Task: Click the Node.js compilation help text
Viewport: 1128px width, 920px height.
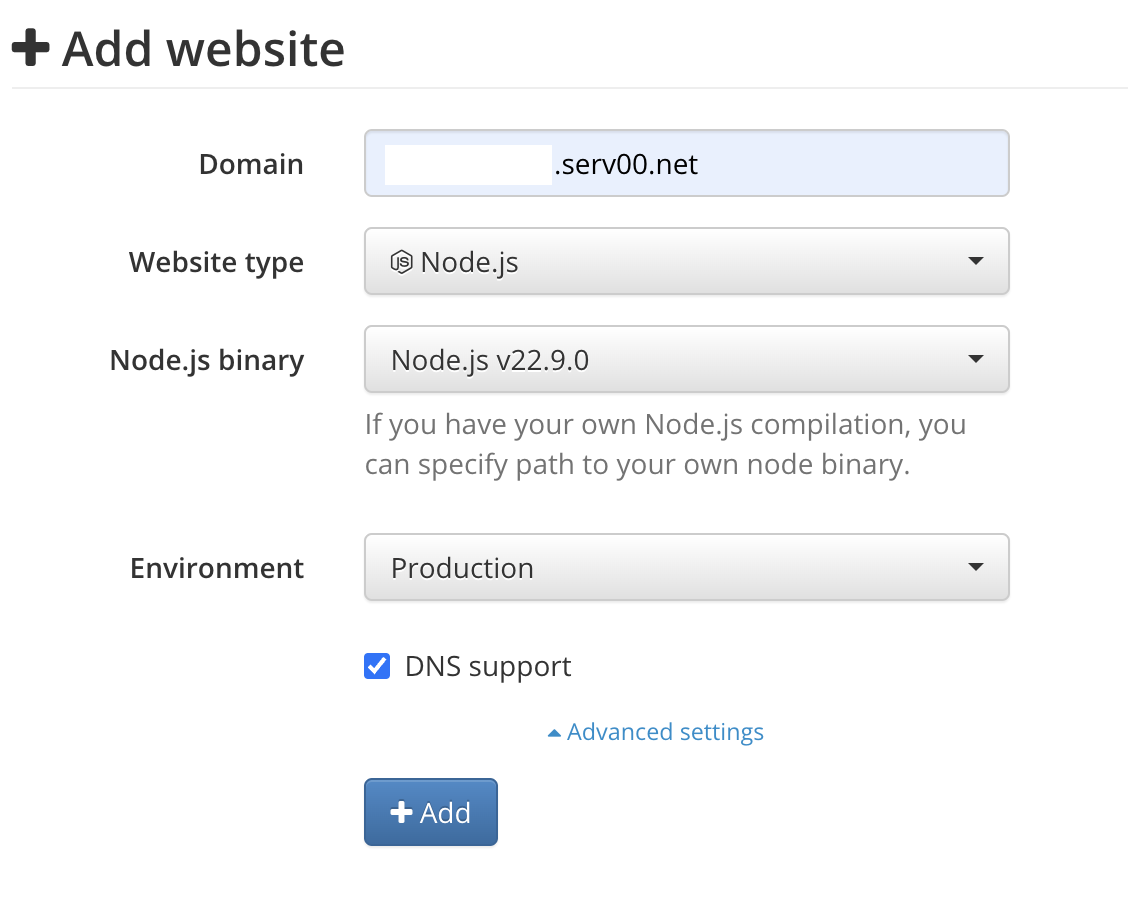Action: pos(665,445)
